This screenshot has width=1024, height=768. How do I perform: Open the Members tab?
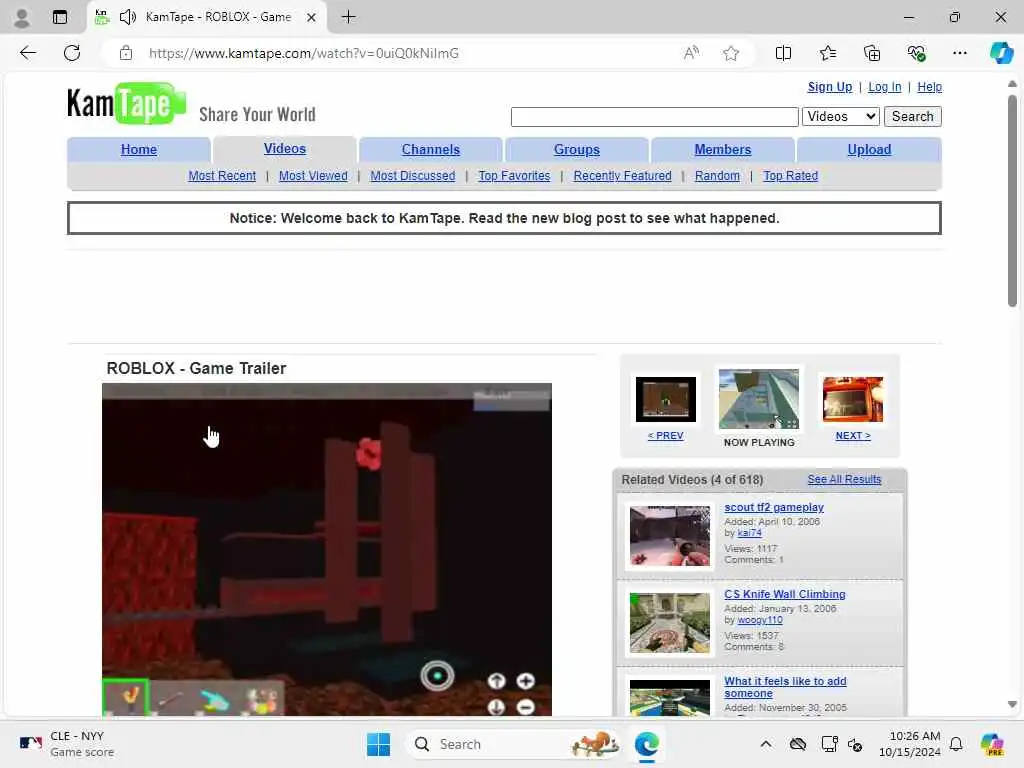[722, 150]
